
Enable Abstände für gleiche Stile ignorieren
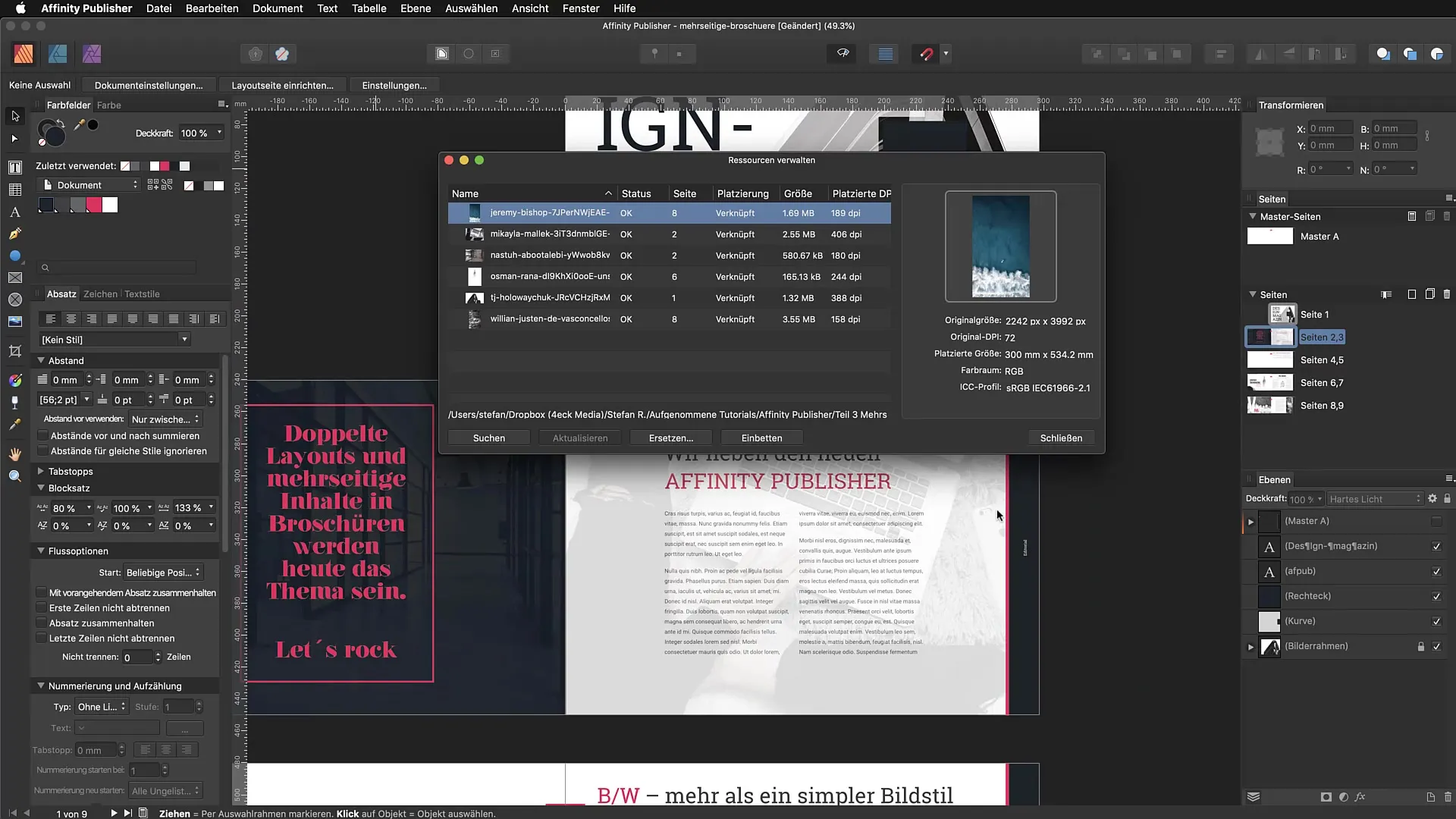(x=43, y=451)
